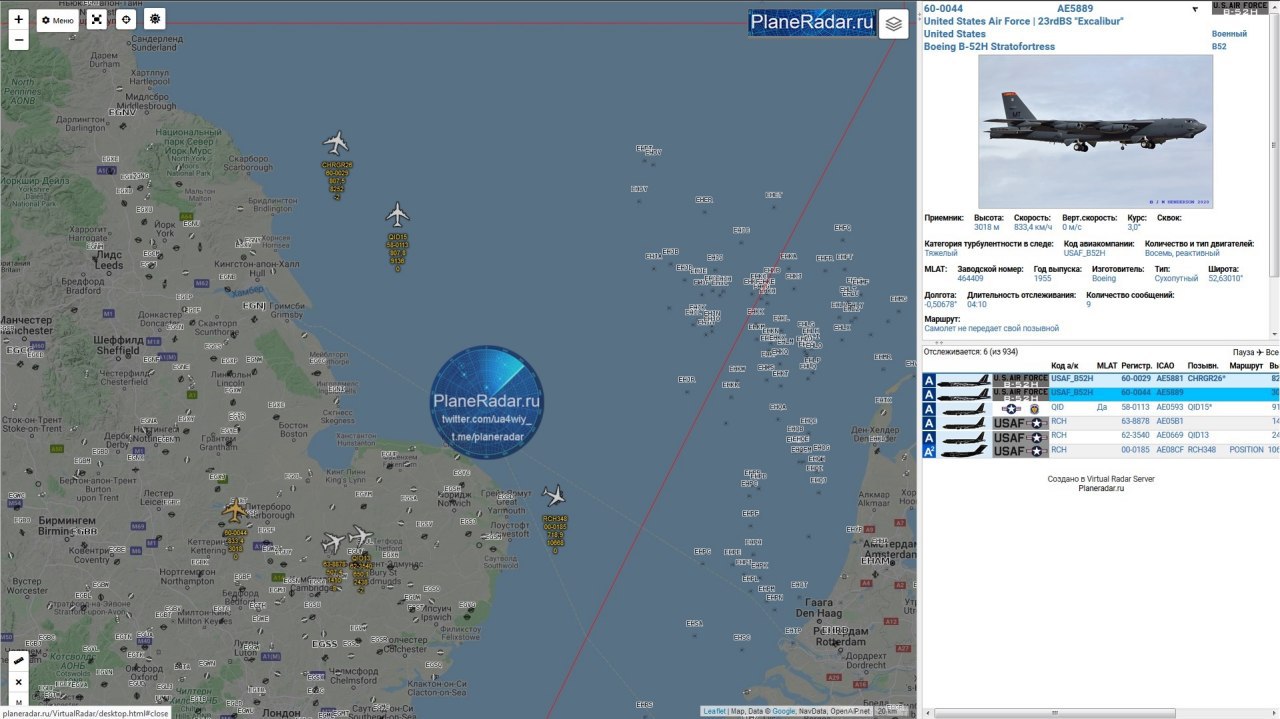Select RCH348 aircraft icon near Lowestoft
Viewport: 1280px width, 719px height.
point(554,495)
